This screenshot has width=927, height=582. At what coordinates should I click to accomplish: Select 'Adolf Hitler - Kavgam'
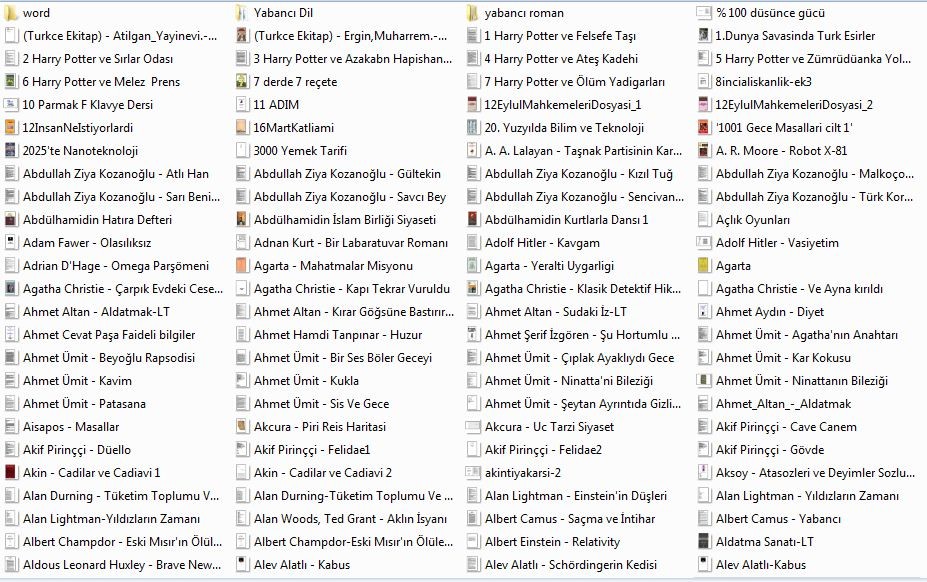[x=542, y=243]
